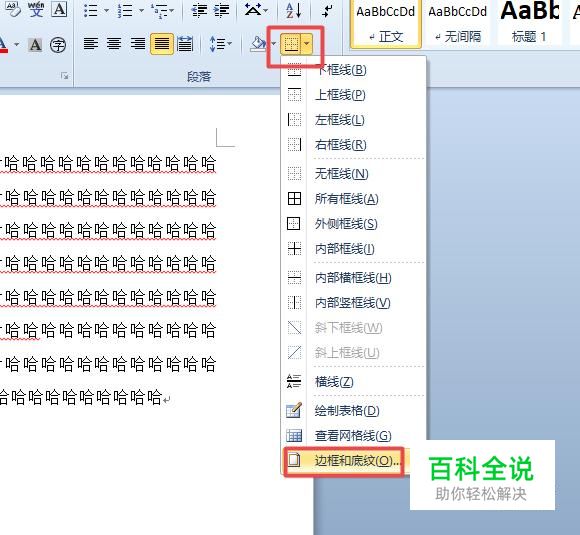Click the bottom border button in ribbon

pyautogui.click(x=291, y=44)
